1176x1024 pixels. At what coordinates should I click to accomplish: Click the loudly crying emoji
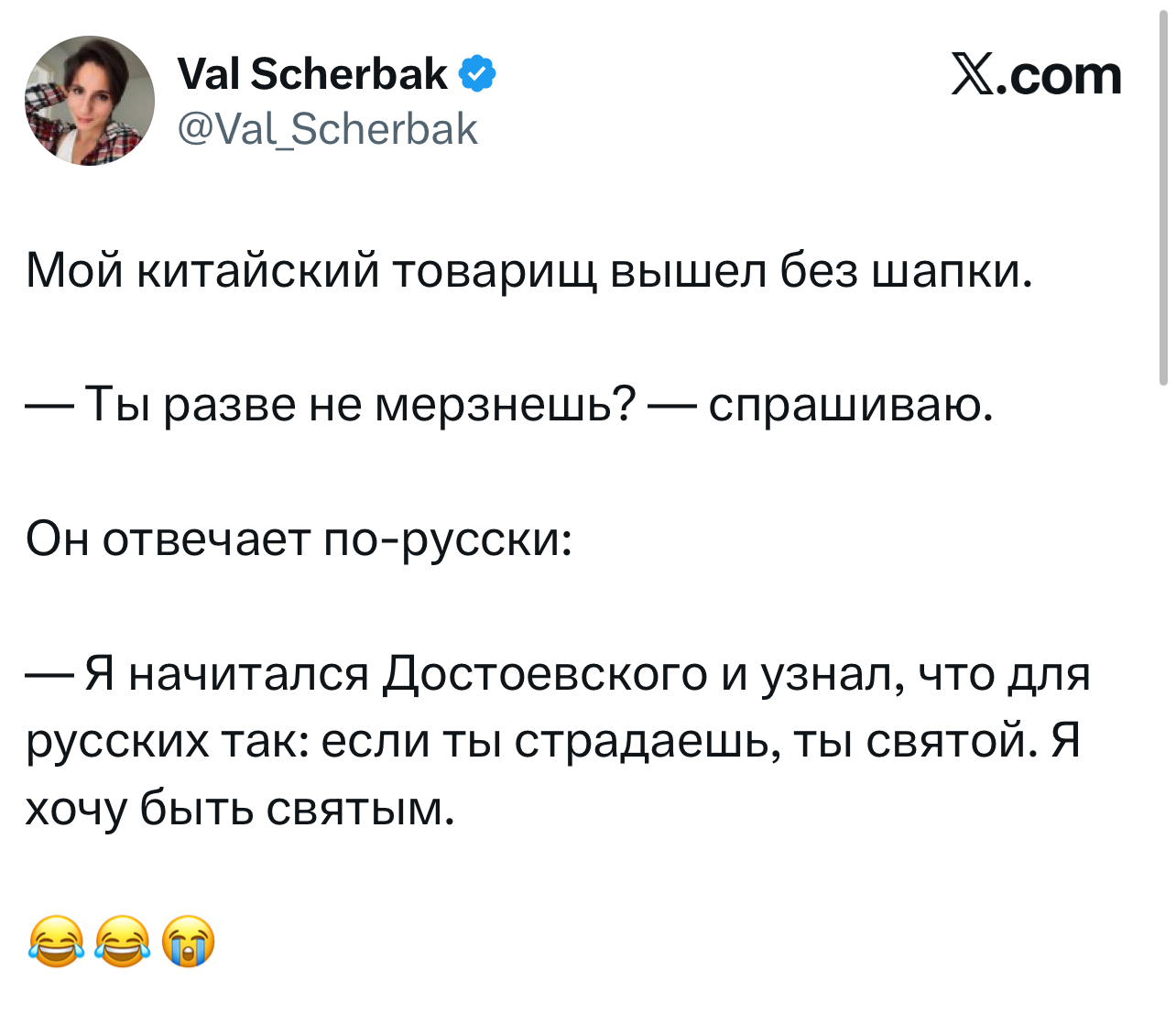click(189, 941)
